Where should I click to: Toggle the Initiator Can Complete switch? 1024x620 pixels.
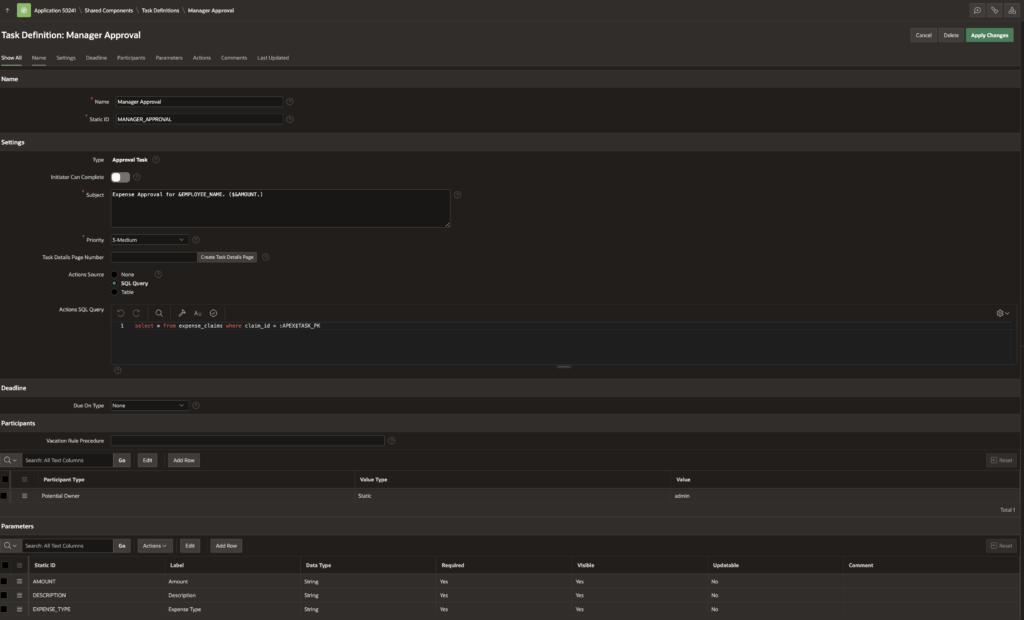(x=120, y=177)
